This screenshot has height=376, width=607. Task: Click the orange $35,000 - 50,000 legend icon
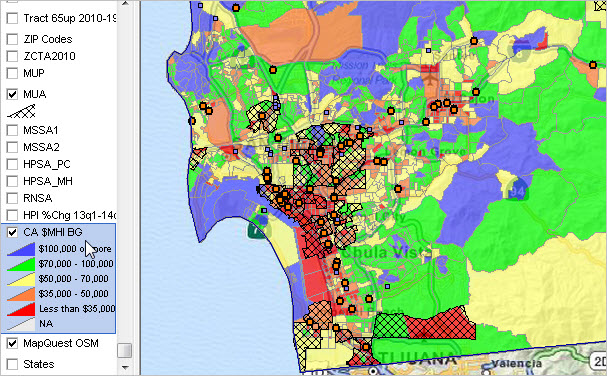[x=21, y=294]
